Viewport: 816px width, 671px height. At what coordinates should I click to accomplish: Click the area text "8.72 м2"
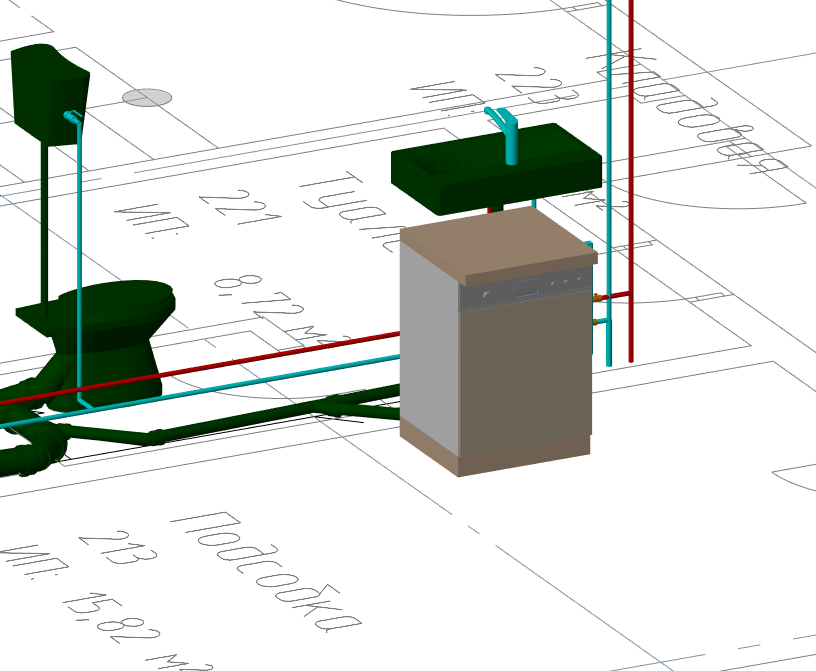(x=281, y=311)
